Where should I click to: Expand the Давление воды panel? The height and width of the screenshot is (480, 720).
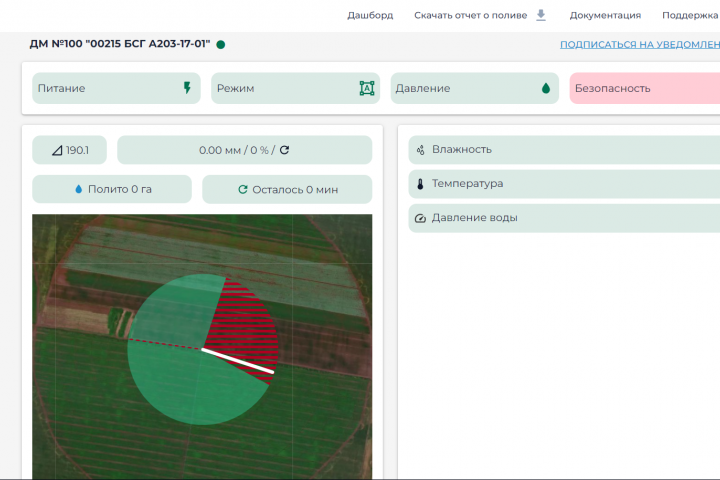tap(564, 218)
